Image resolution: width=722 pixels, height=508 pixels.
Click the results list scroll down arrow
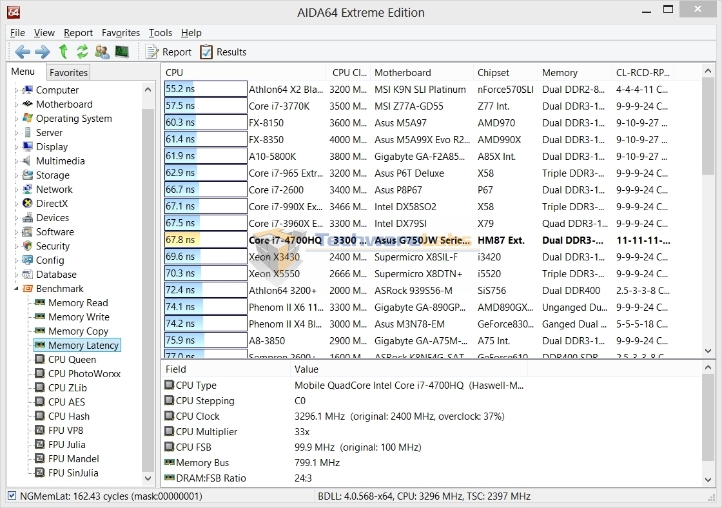(x=708, y=351)
